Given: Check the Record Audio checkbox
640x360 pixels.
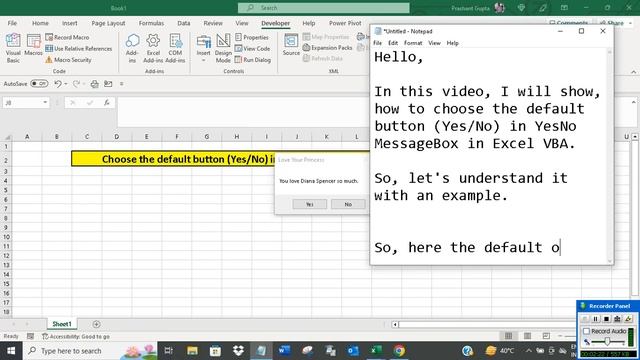Looking at the screenshot, I should 587,331.
